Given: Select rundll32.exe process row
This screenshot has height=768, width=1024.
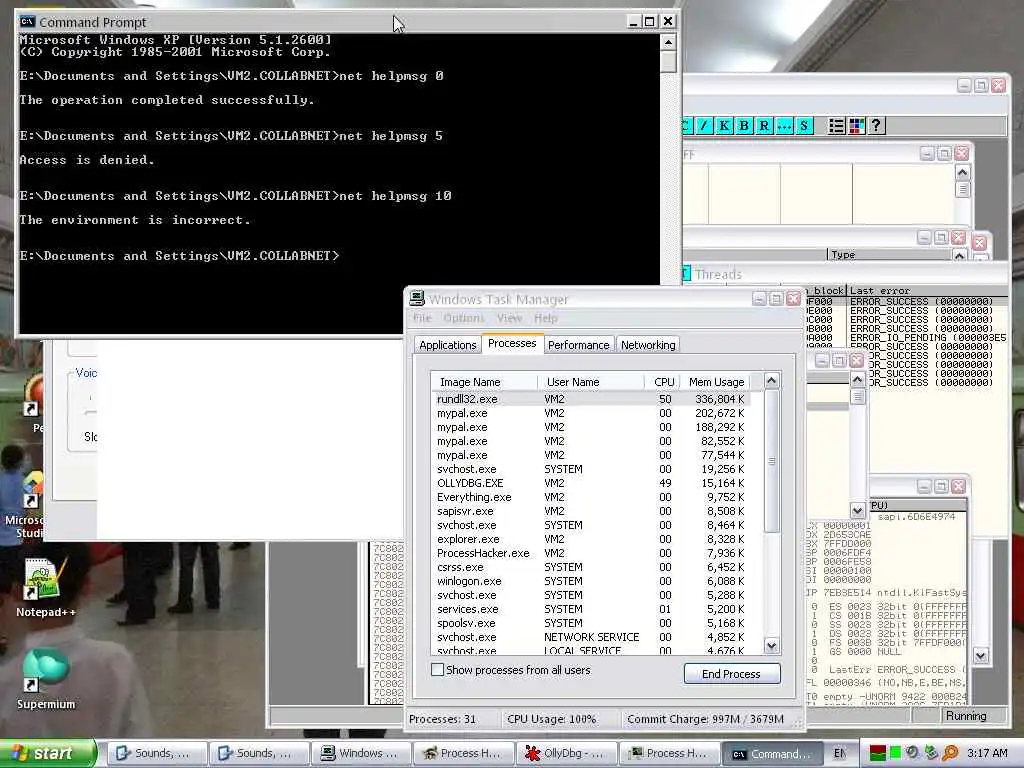Looking at the screenshot, I should [590, 398].
